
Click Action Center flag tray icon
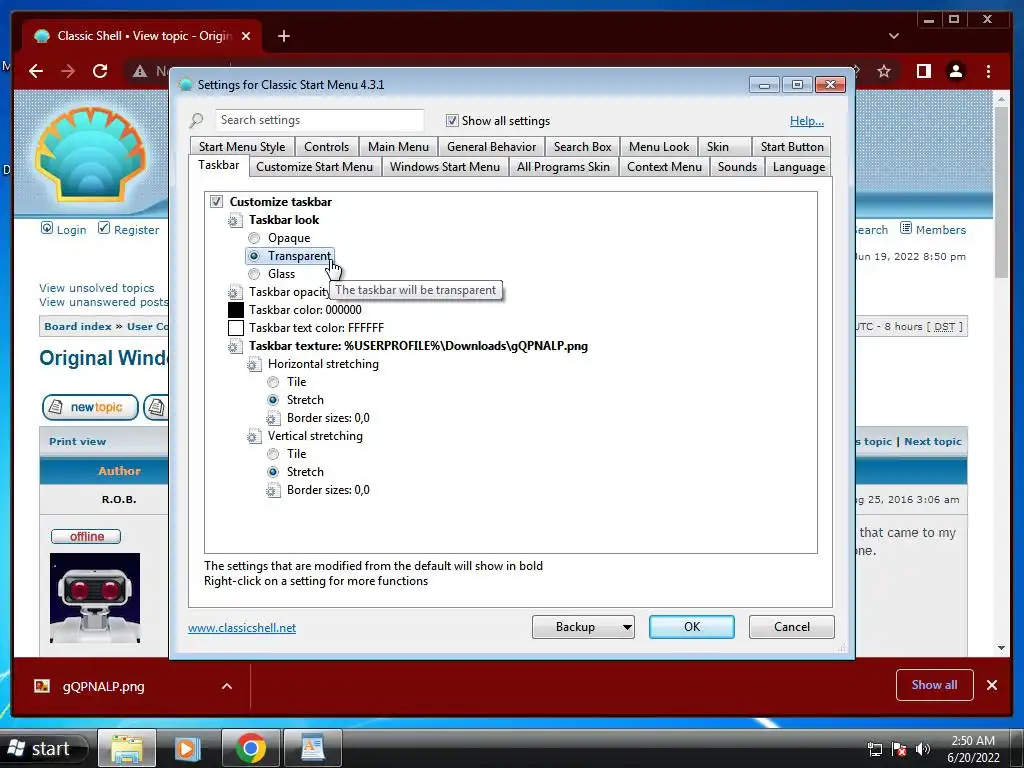click(899, 749)
